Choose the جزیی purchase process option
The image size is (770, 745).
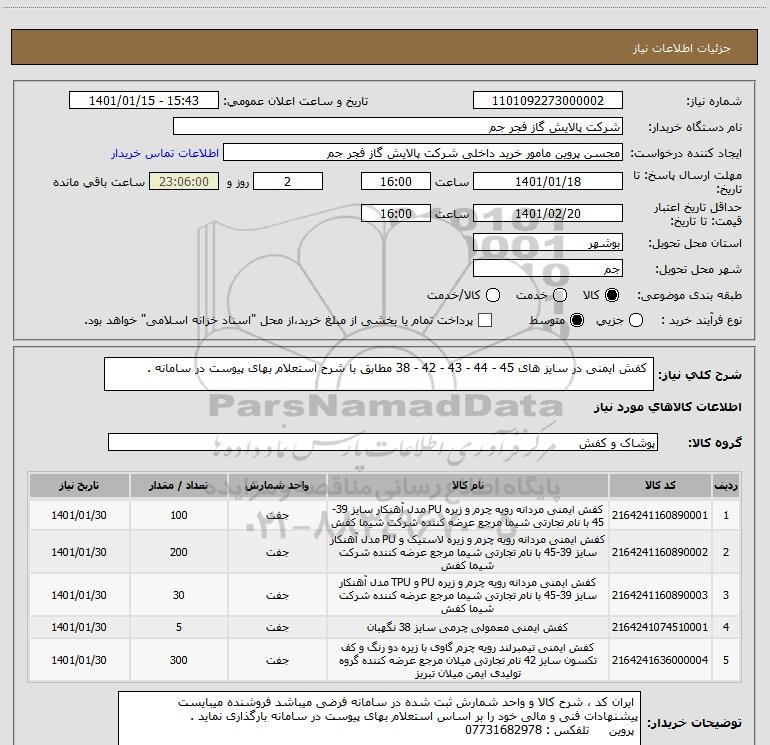(636, 320)
